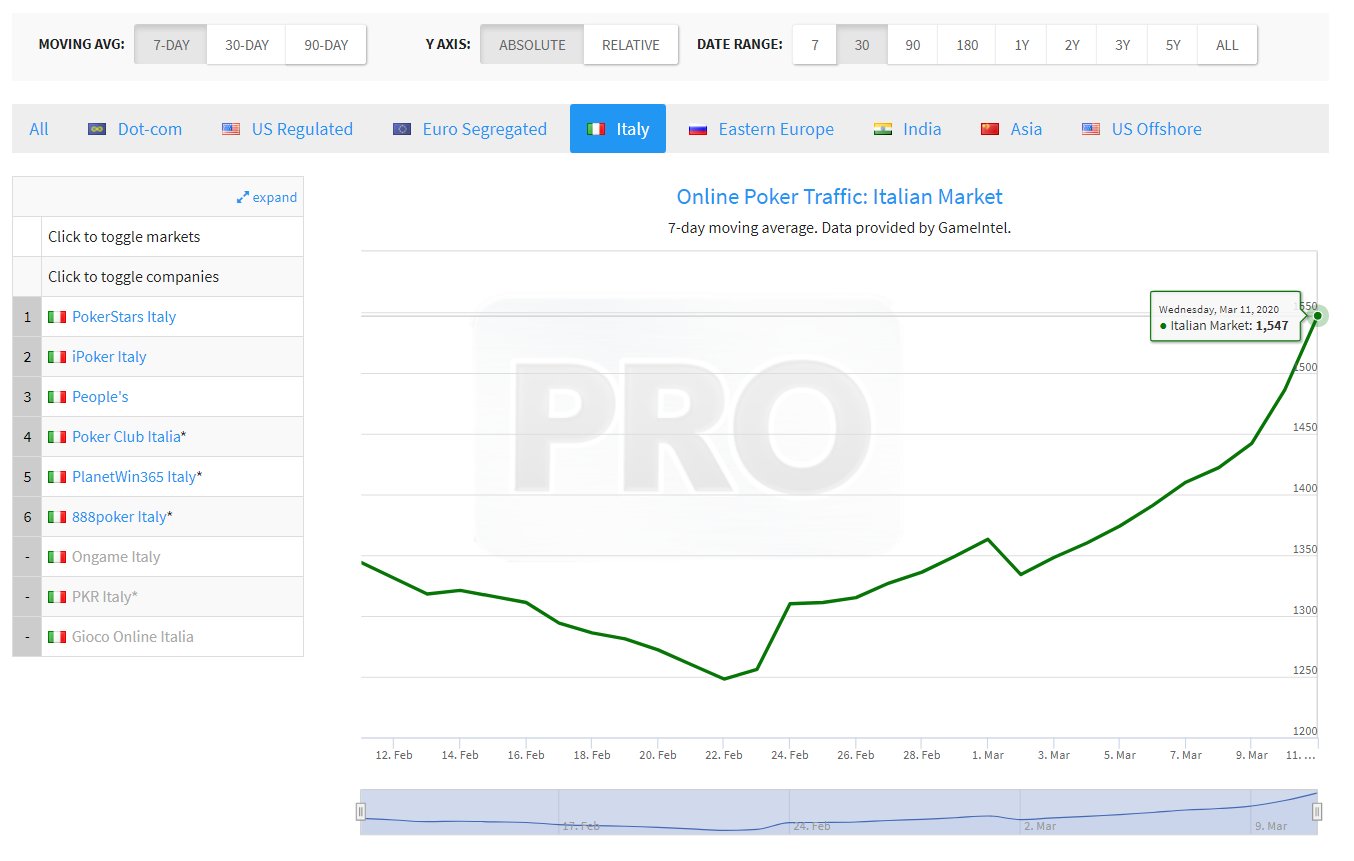Click the expand arrows icon in sidebar
The height and width of the screenshot is (861, 1354).
point(242,198)
